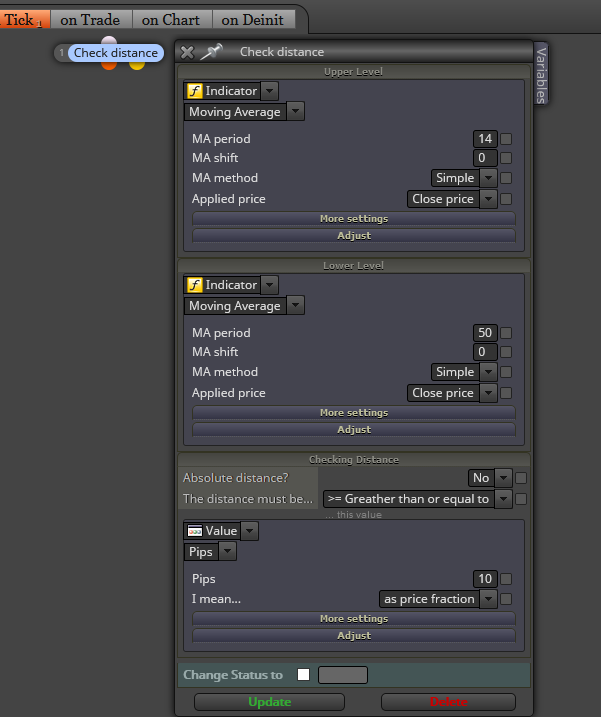Click Lower Level Adjust button
This screenshot has height=717, width=601.
coord(354,429)
